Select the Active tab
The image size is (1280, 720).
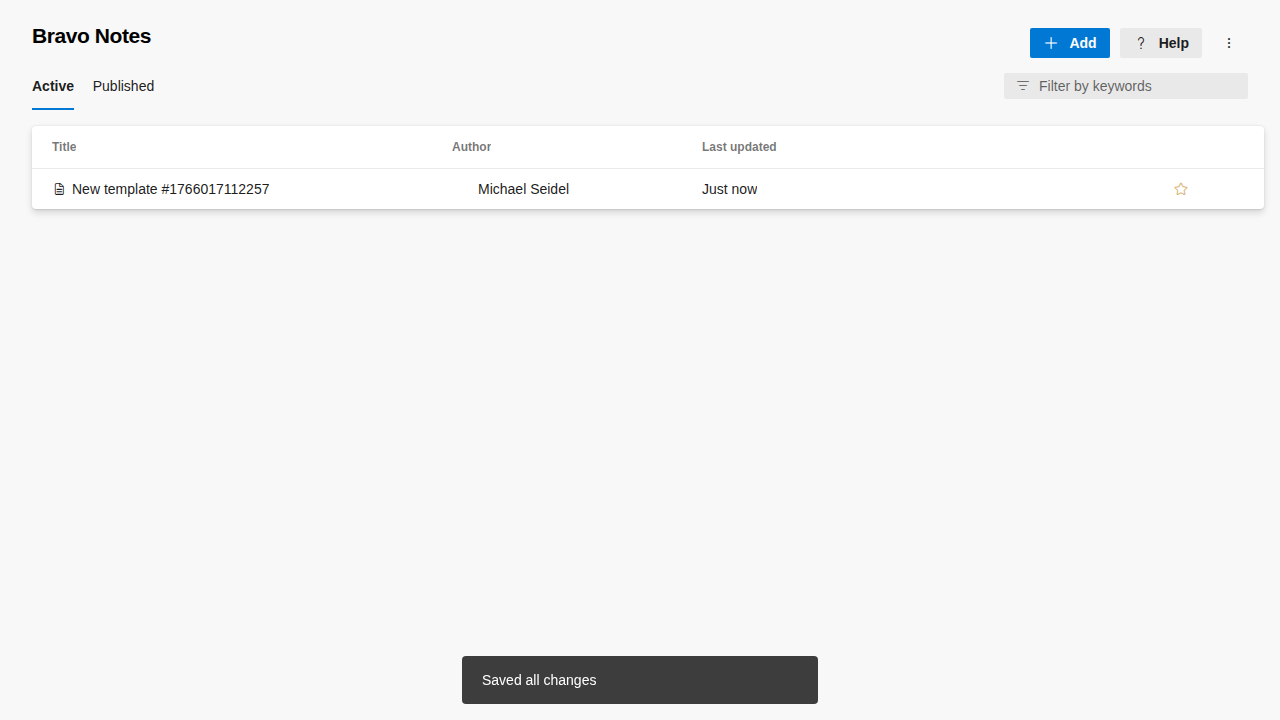pos(53,86)
